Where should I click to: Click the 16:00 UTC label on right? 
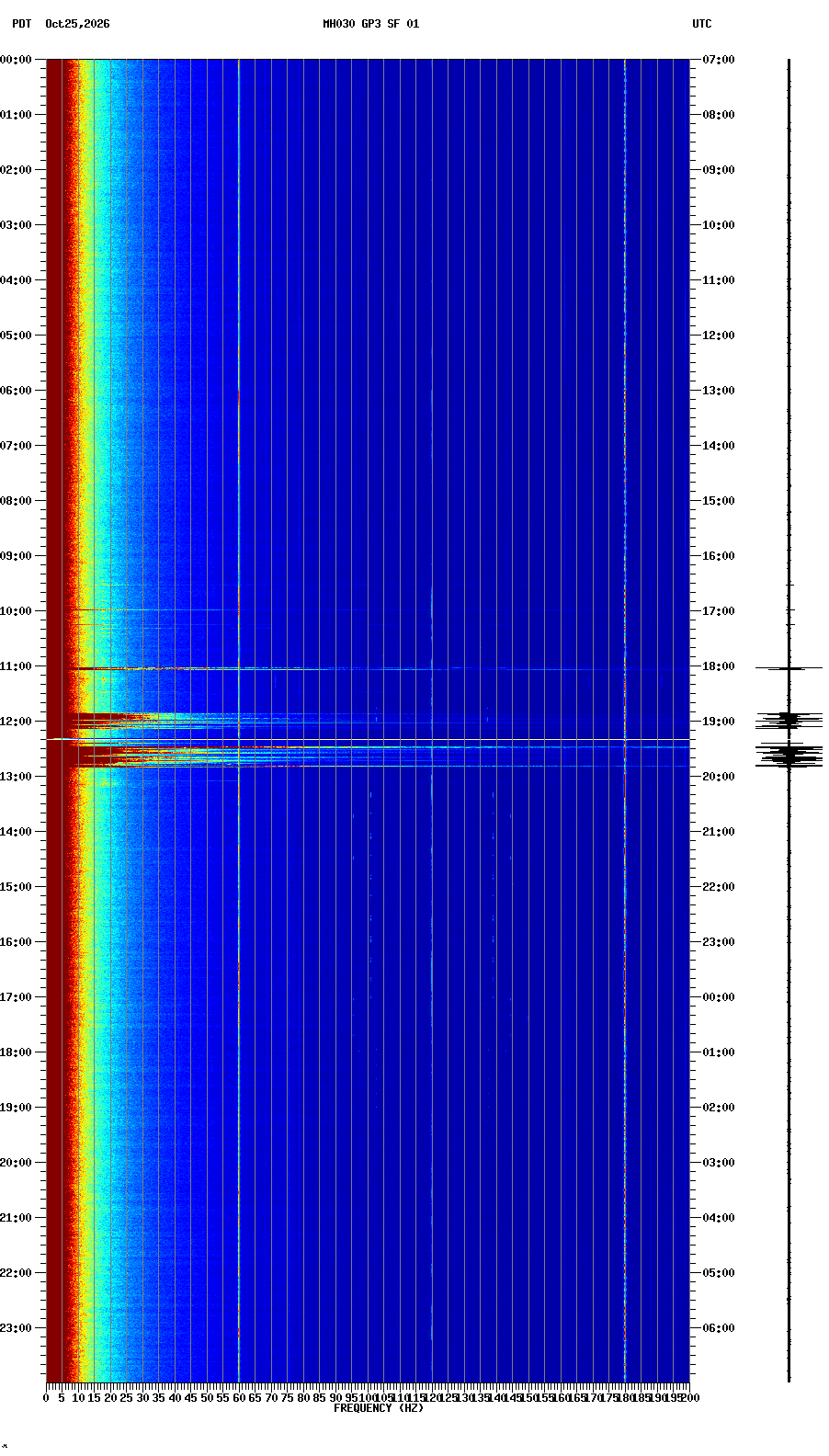coord(719,556)
